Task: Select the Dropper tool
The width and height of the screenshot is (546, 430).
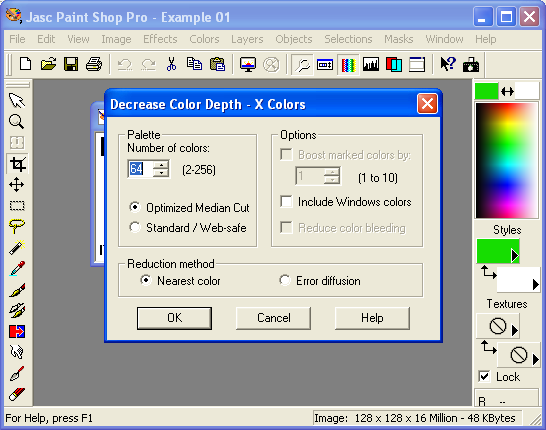Action: (17, 268)
